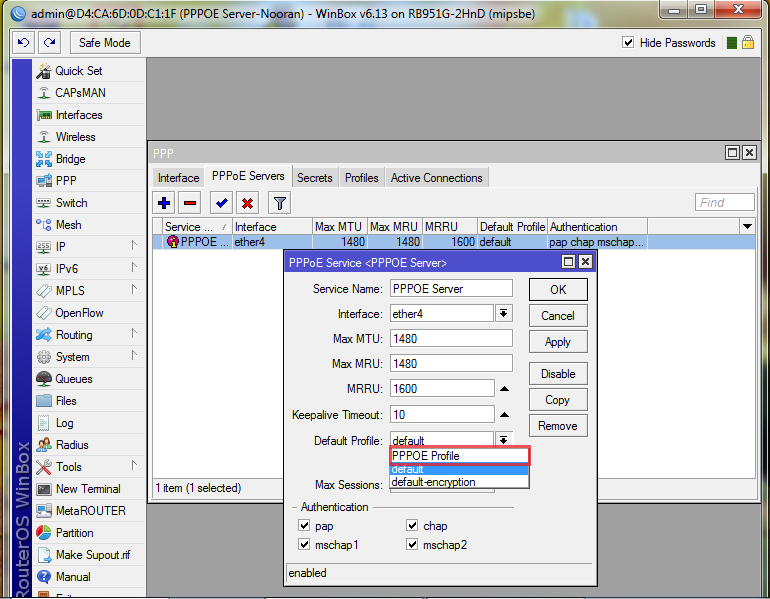
Task: Click the Find search box
Action: (724, 202)
